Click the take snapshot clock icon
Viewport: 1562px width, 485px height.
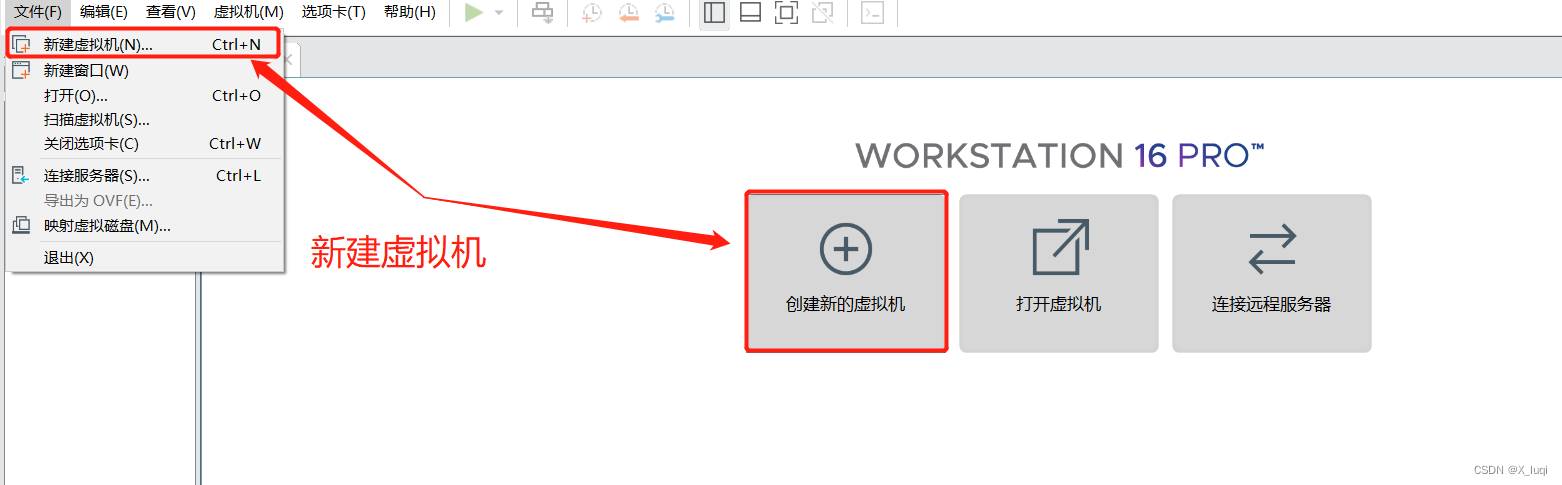(592, 12)
